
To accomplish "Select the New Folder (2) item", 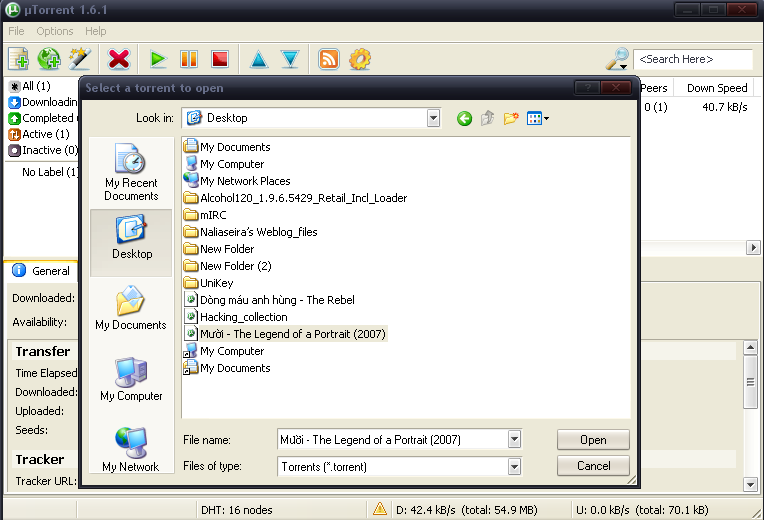I will pyautogui.click(x=228, y=266).
